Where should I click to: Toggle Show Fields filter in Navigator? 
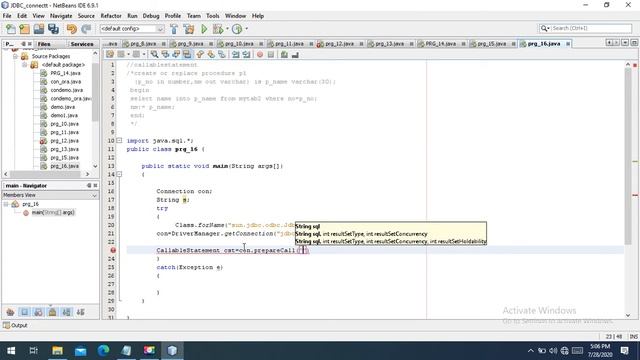pos(24,312)
